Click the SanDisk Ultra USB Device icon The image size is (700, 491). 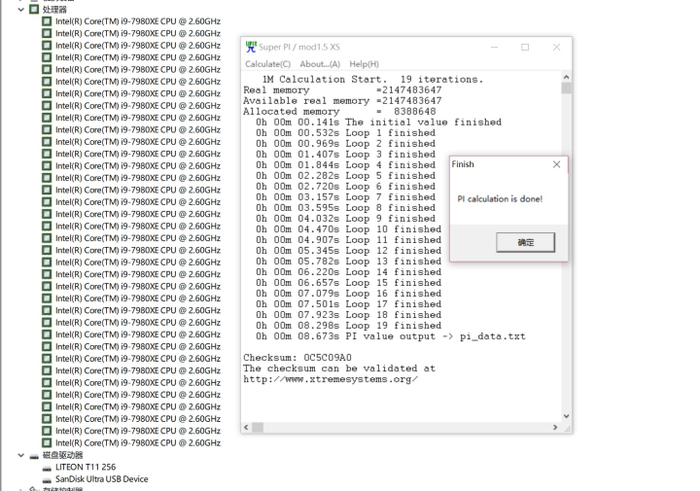47,480
